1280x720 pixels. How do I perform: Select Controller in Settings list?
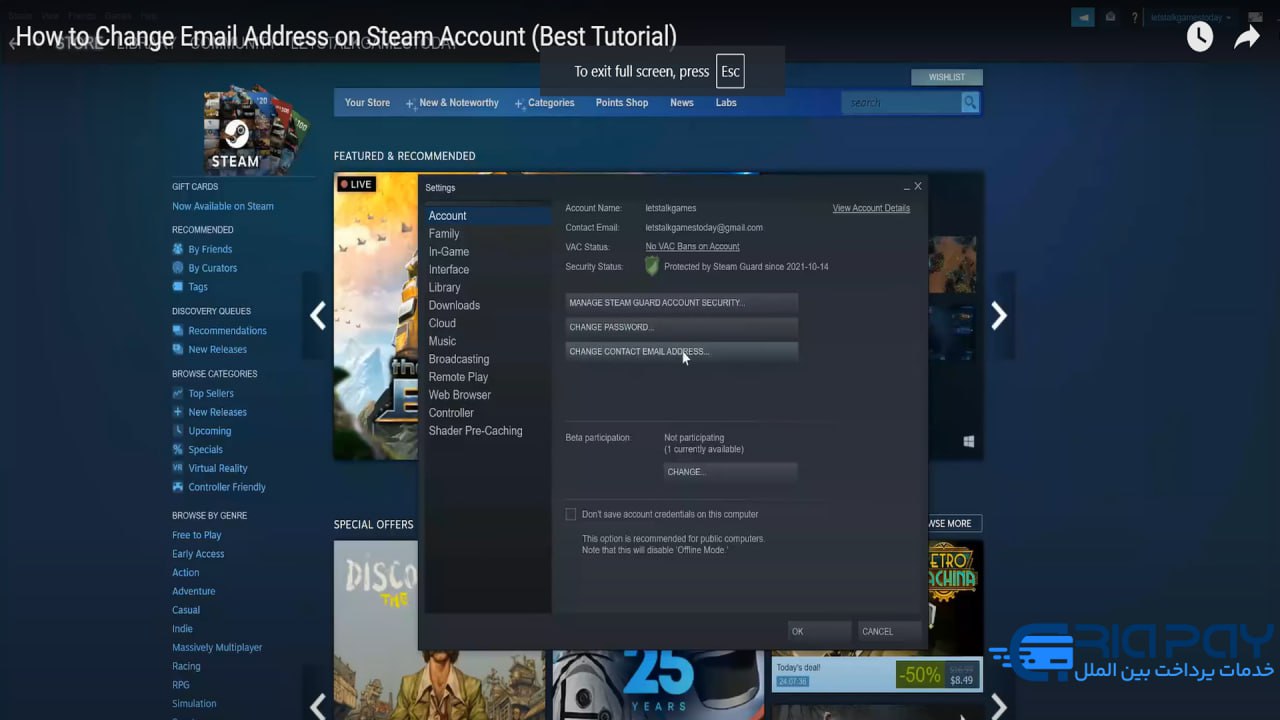click(x=488, y=414)
